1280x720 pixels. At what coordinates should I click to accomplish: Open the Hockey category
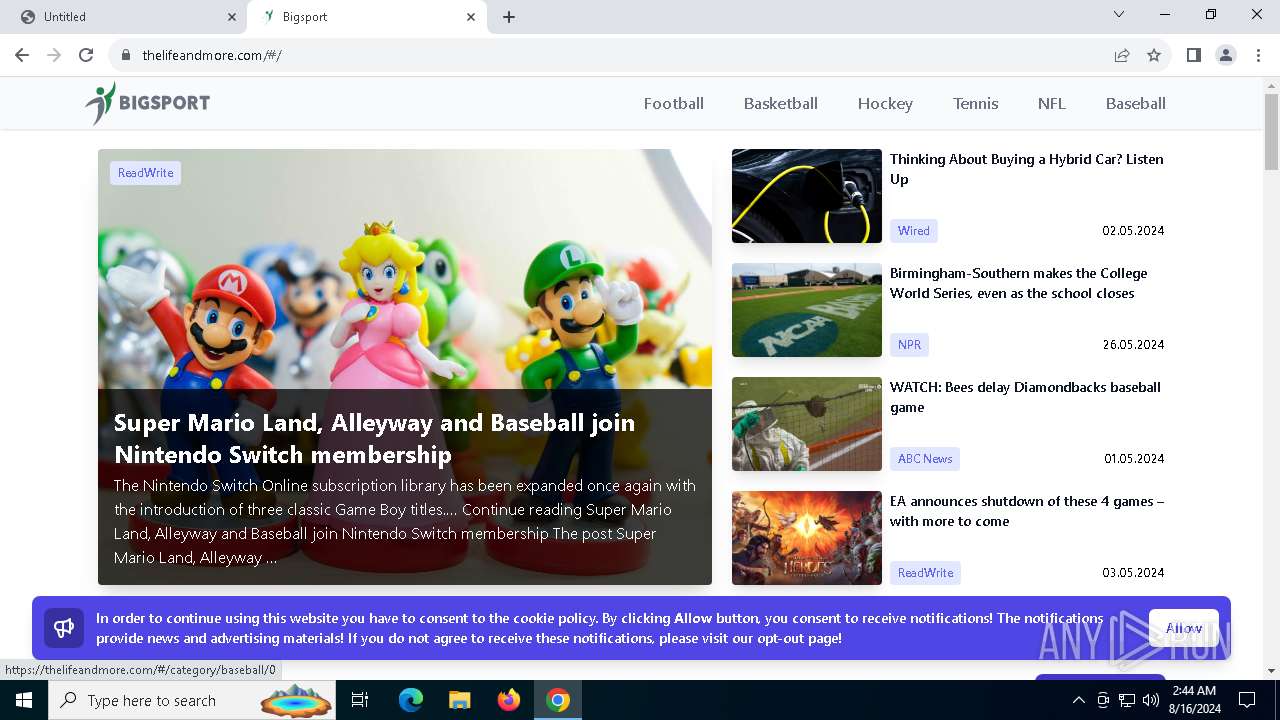[885, 103]
